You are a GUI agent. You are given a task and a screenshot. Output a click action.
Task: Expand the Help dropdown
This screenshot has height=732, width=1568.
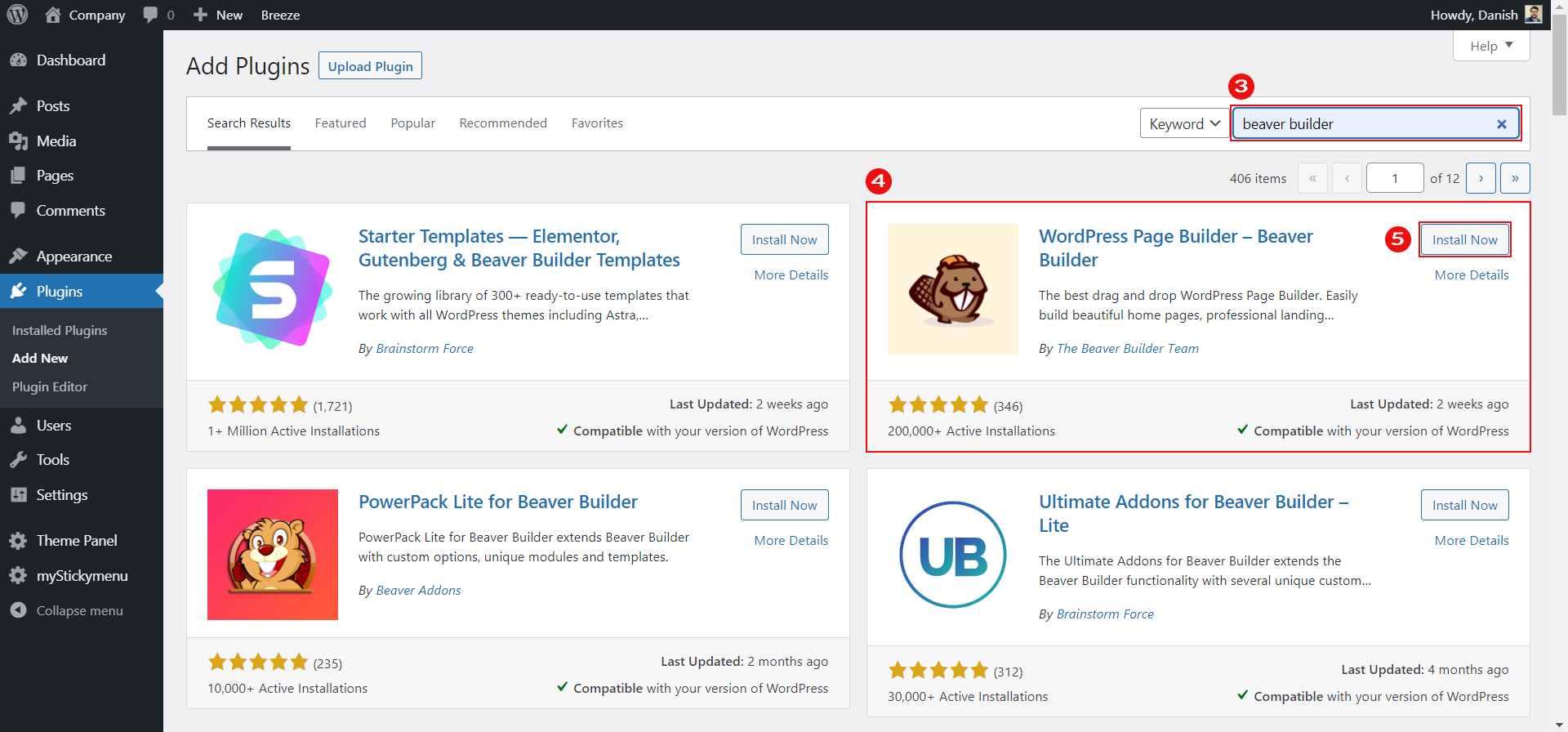tap(1491, 46)
